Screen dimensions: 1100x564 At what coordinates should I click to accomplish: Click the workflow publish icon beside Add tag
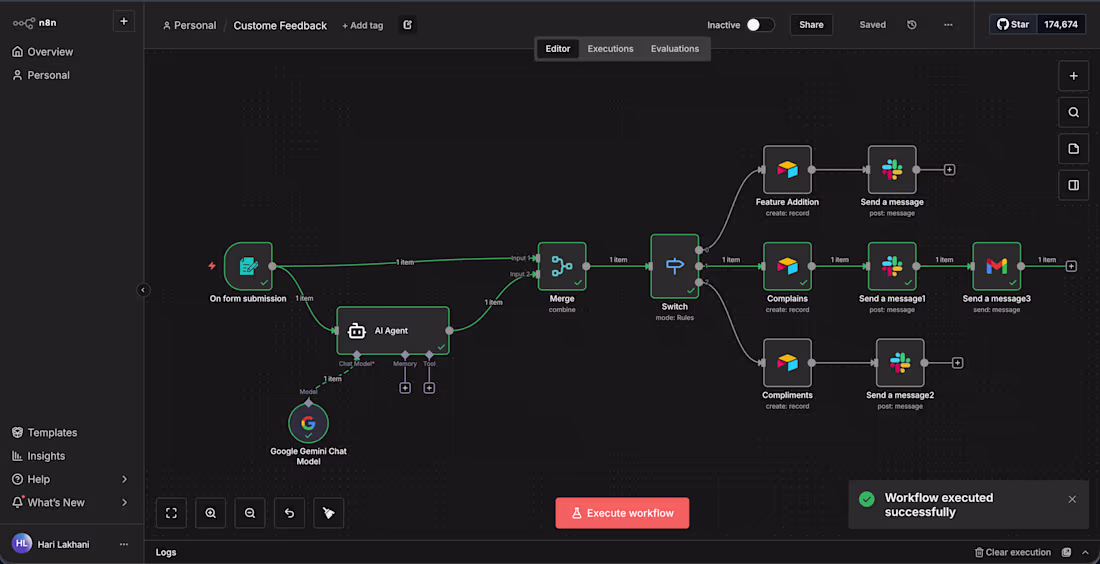point(408,25)
